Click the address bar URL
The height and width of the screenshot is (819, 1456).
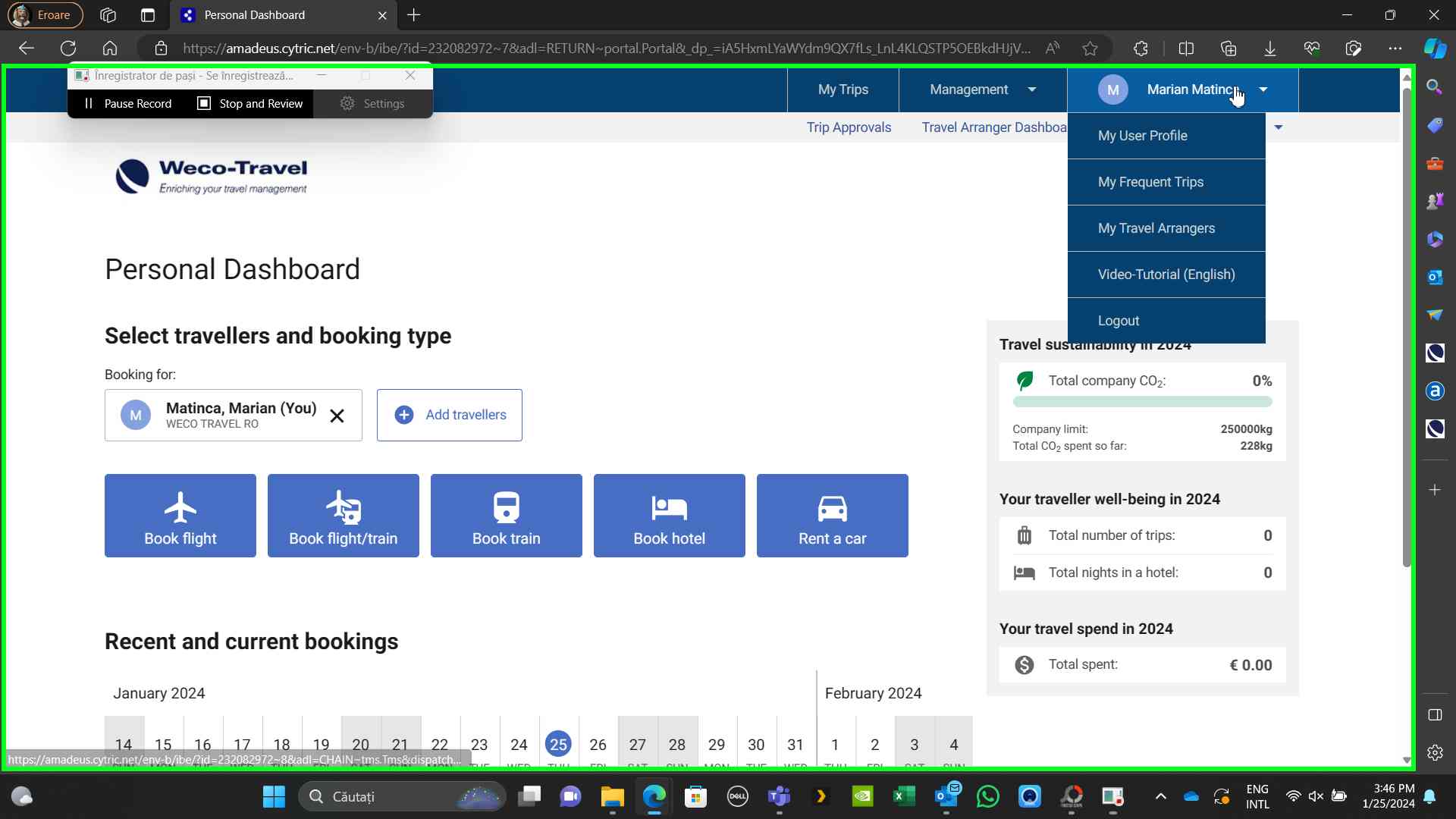607,49
